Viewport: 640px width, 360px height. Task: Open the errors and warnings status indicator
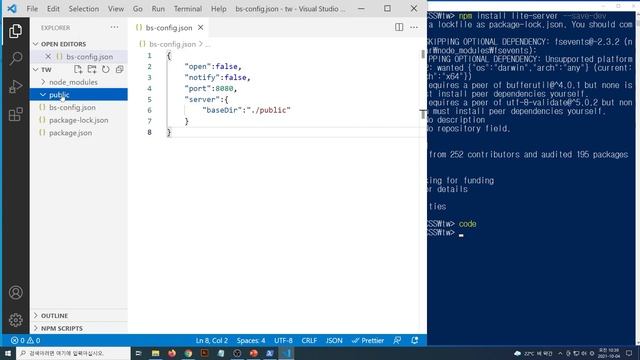coord(25,340)
